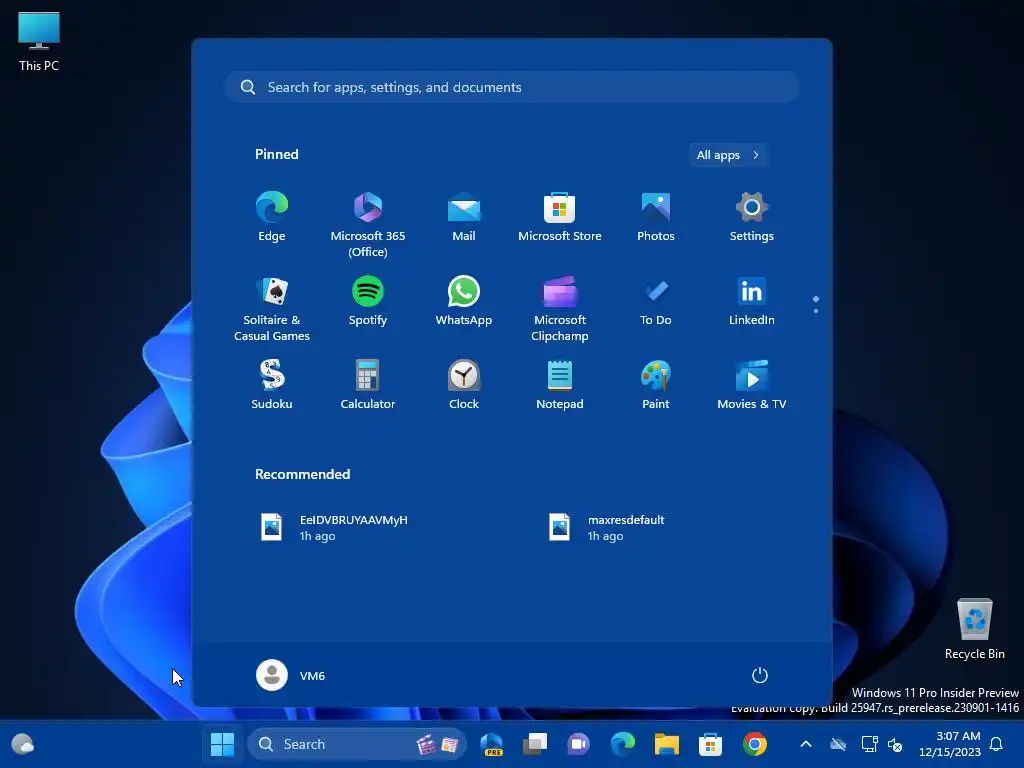Open the Chat (Teams) taskbar icon
Screen dimensions: 1024x768
pyautogui.click(x=579, y=744)
